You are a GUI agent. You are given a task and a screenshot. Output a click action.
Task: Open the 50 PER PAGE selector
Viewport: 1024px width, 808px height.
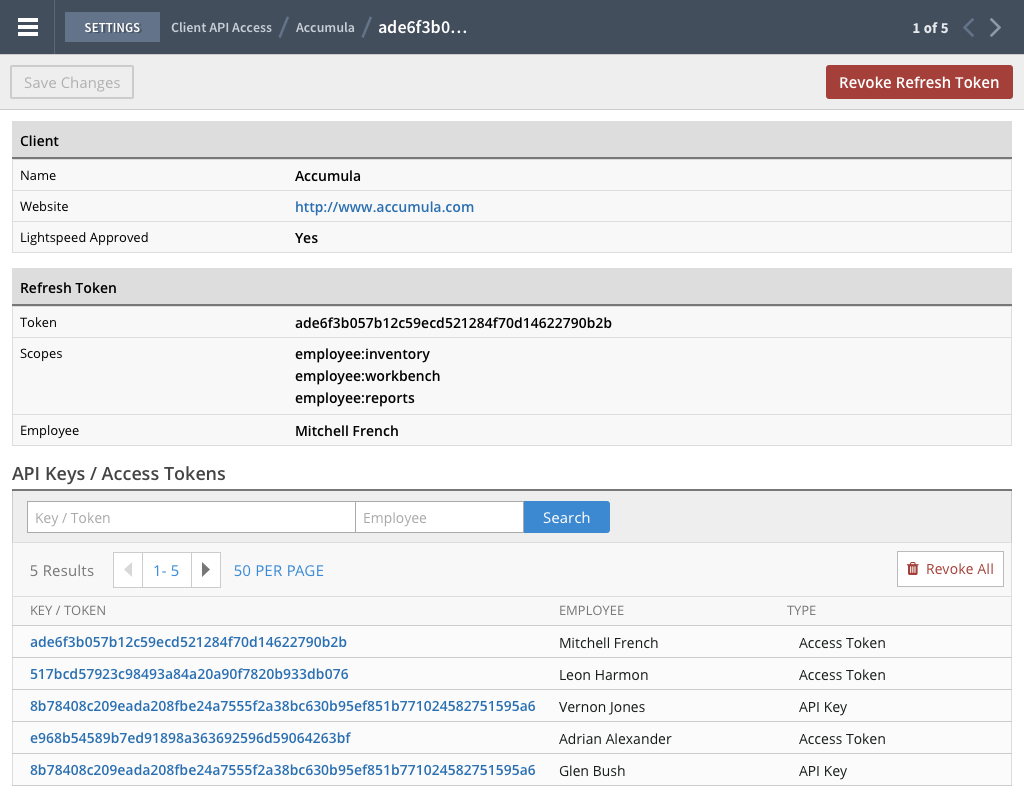click(x=278, y=569)
